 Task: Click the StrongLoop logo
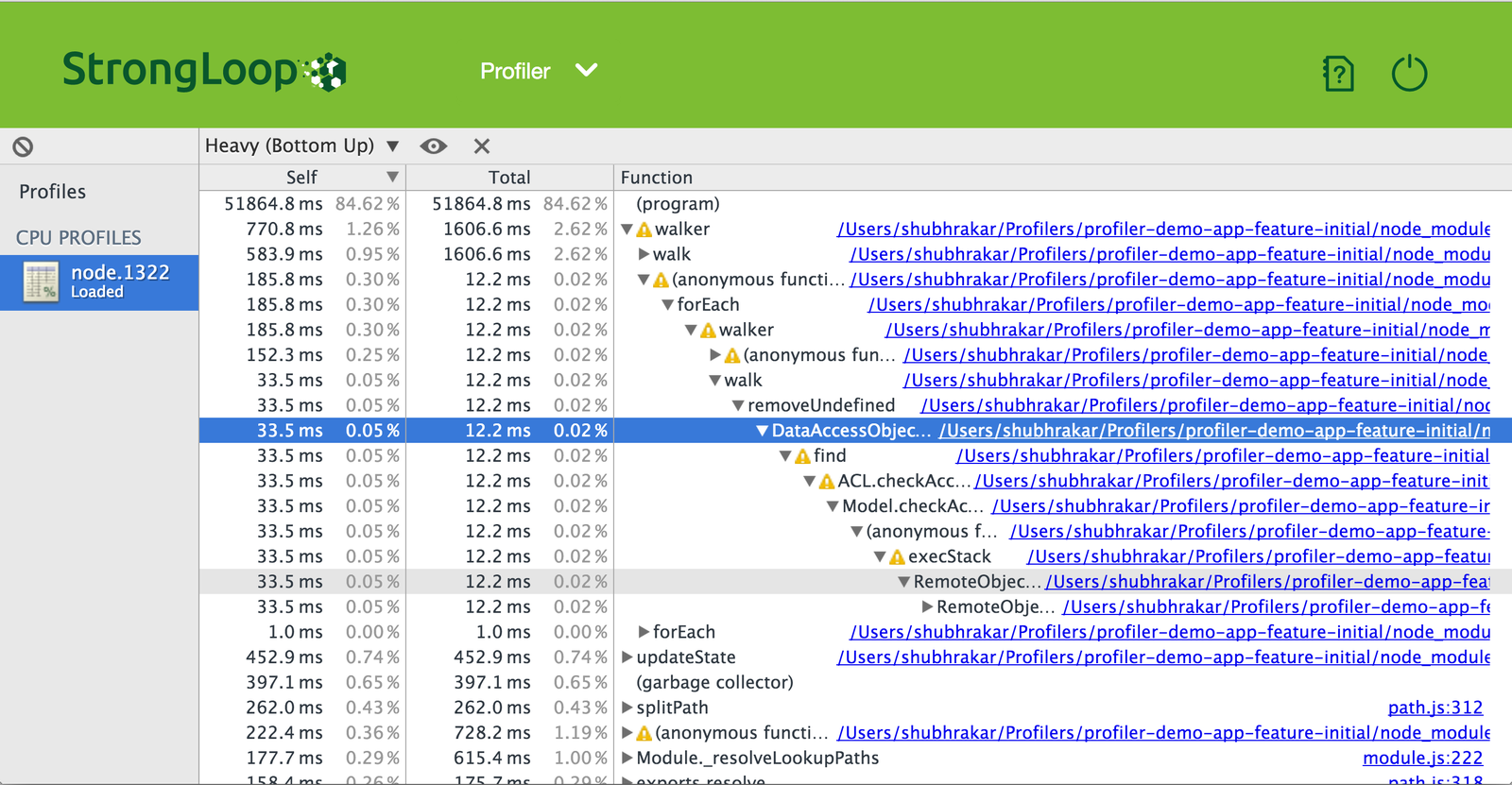click(204, 71)
